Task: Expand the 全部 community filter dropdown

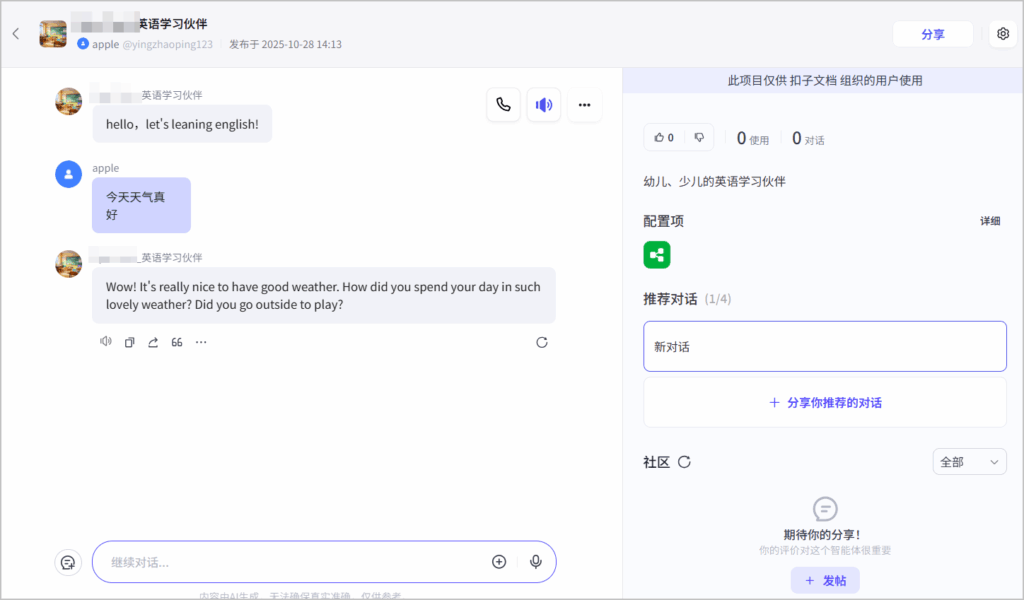Action: pyautogui.click(x=968, y=462)
